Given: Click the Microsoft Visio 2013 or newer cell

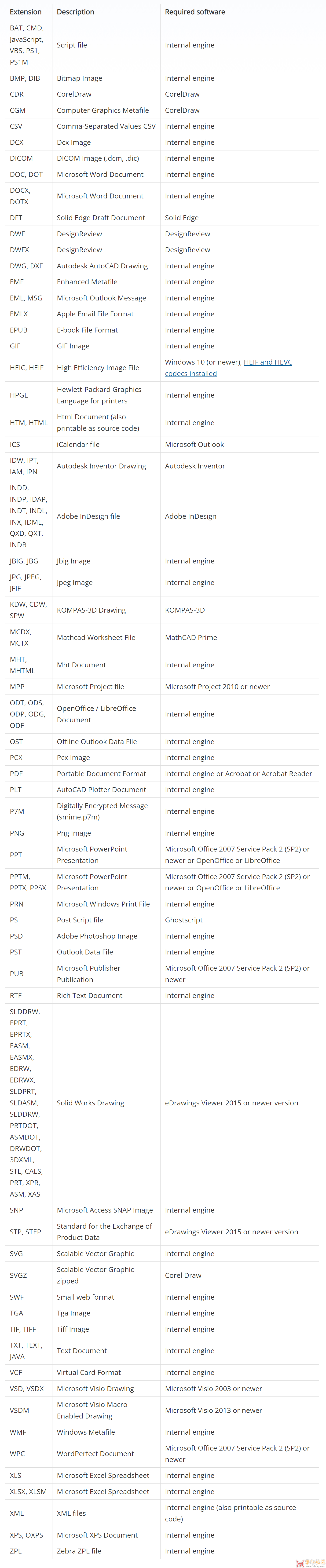Looking at the screenshot, I should tap(239, 1410).
